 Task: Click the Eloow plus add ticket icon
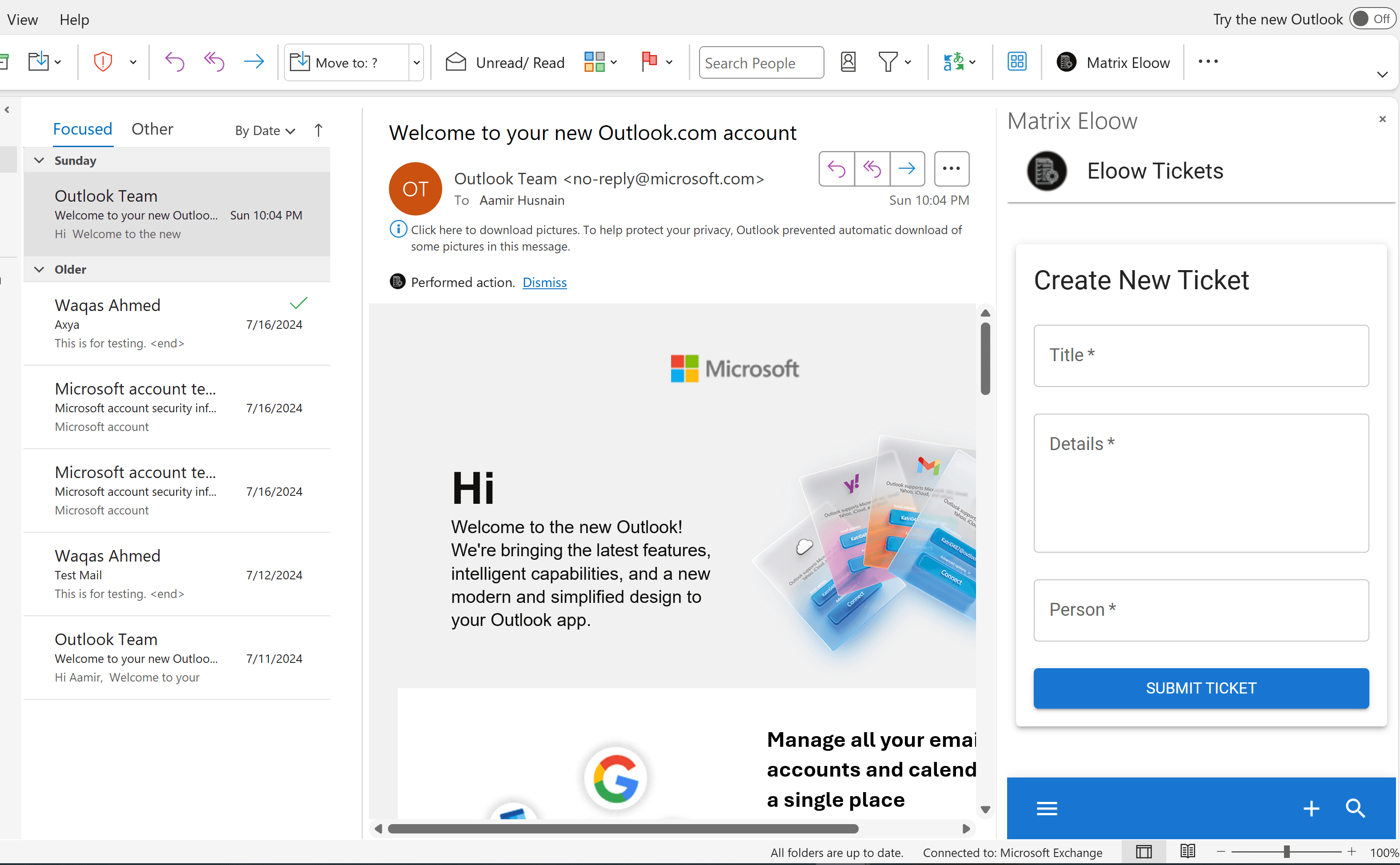click(1311, 808)
